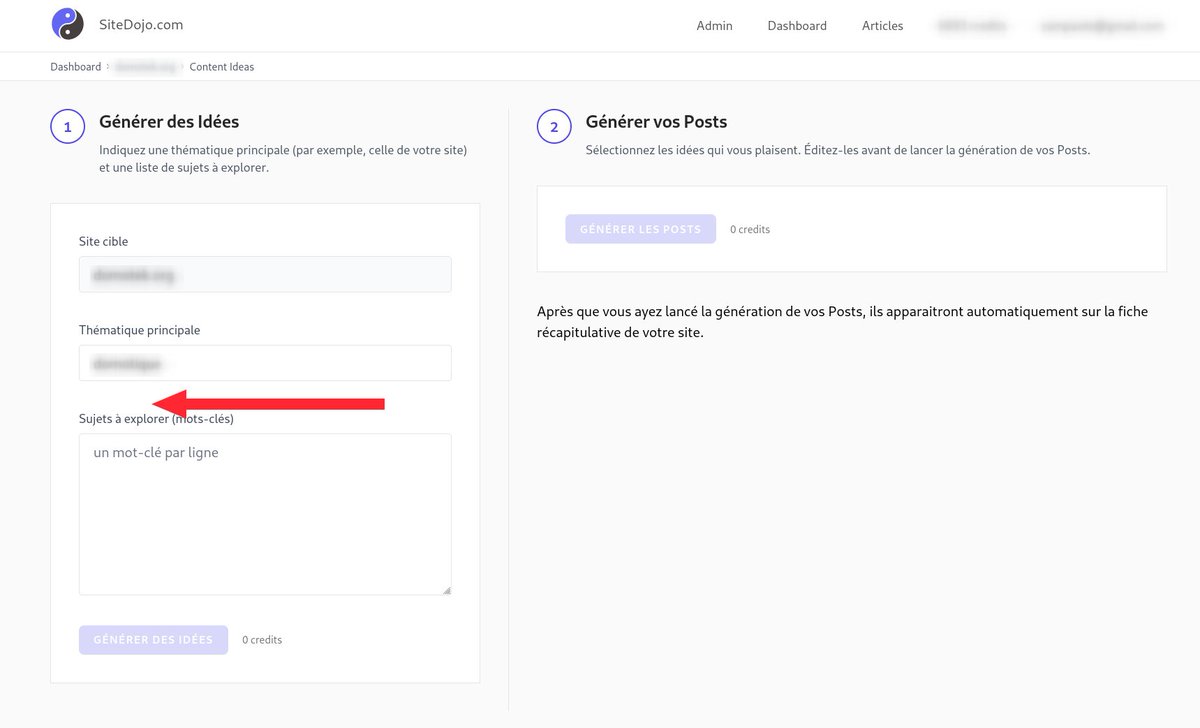Click the credits counter in the header
The image size is (1200, 728).
tap(971, 25)
